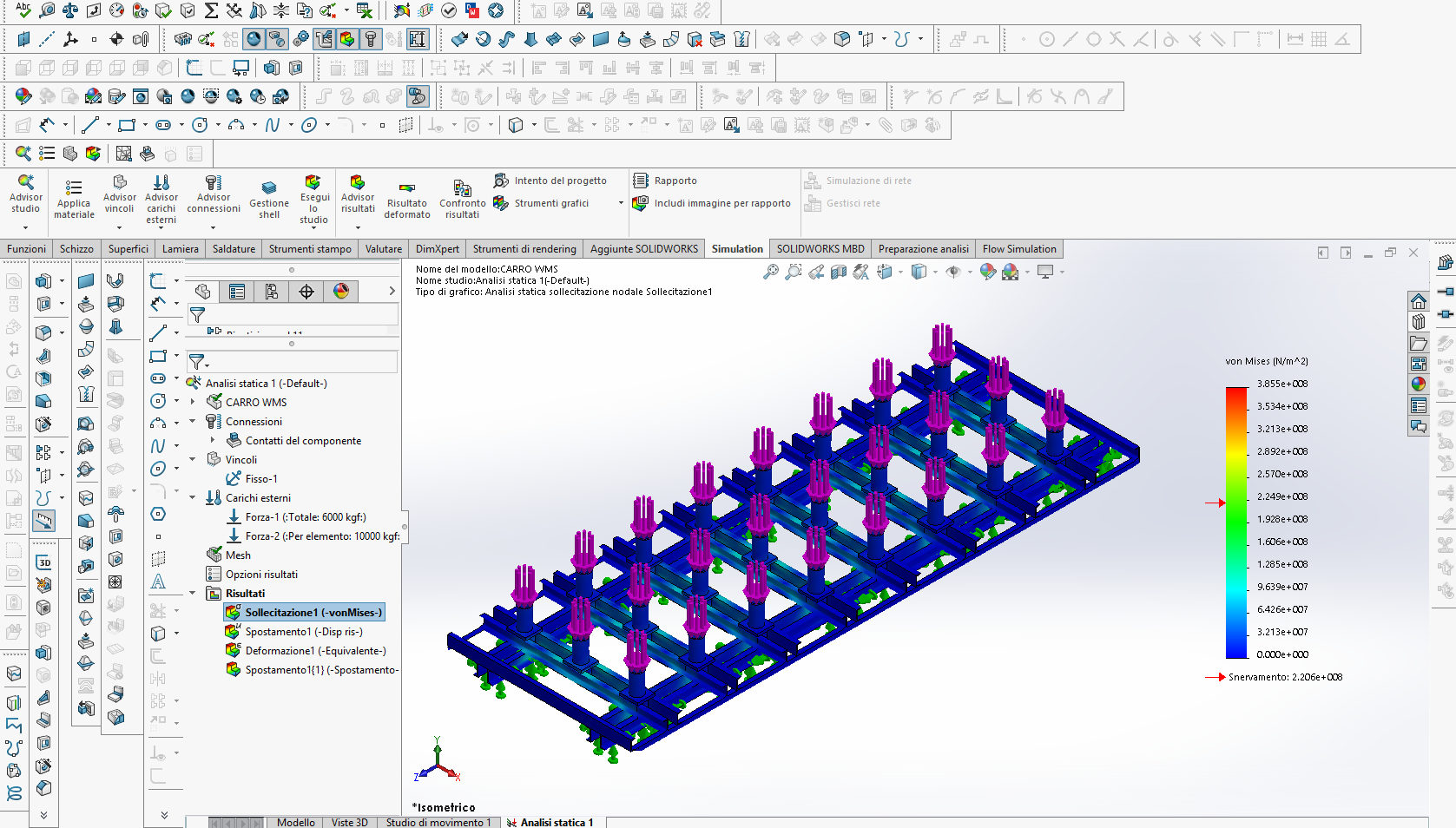Run the study with Esegui lo studio

tap(313, 182)
